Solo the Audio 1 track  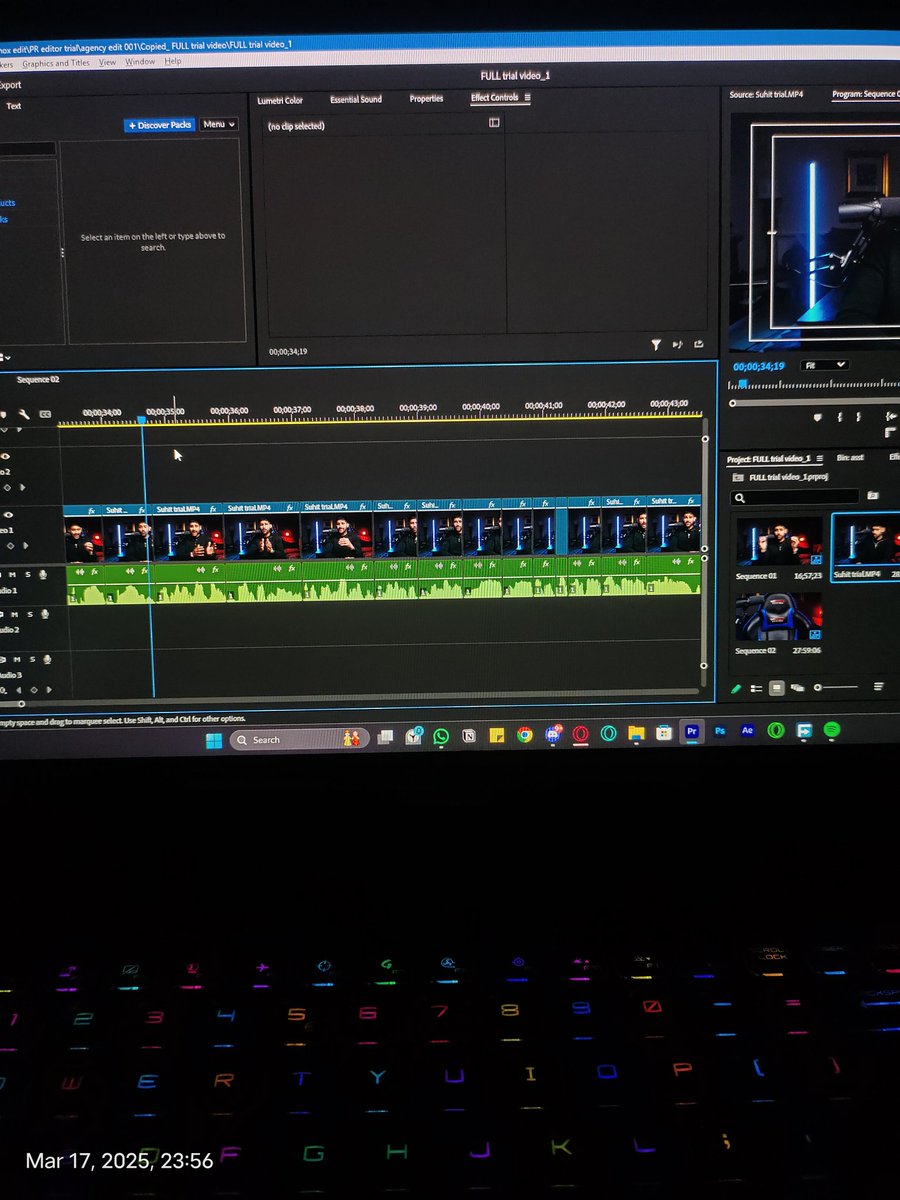click(28, 574)
